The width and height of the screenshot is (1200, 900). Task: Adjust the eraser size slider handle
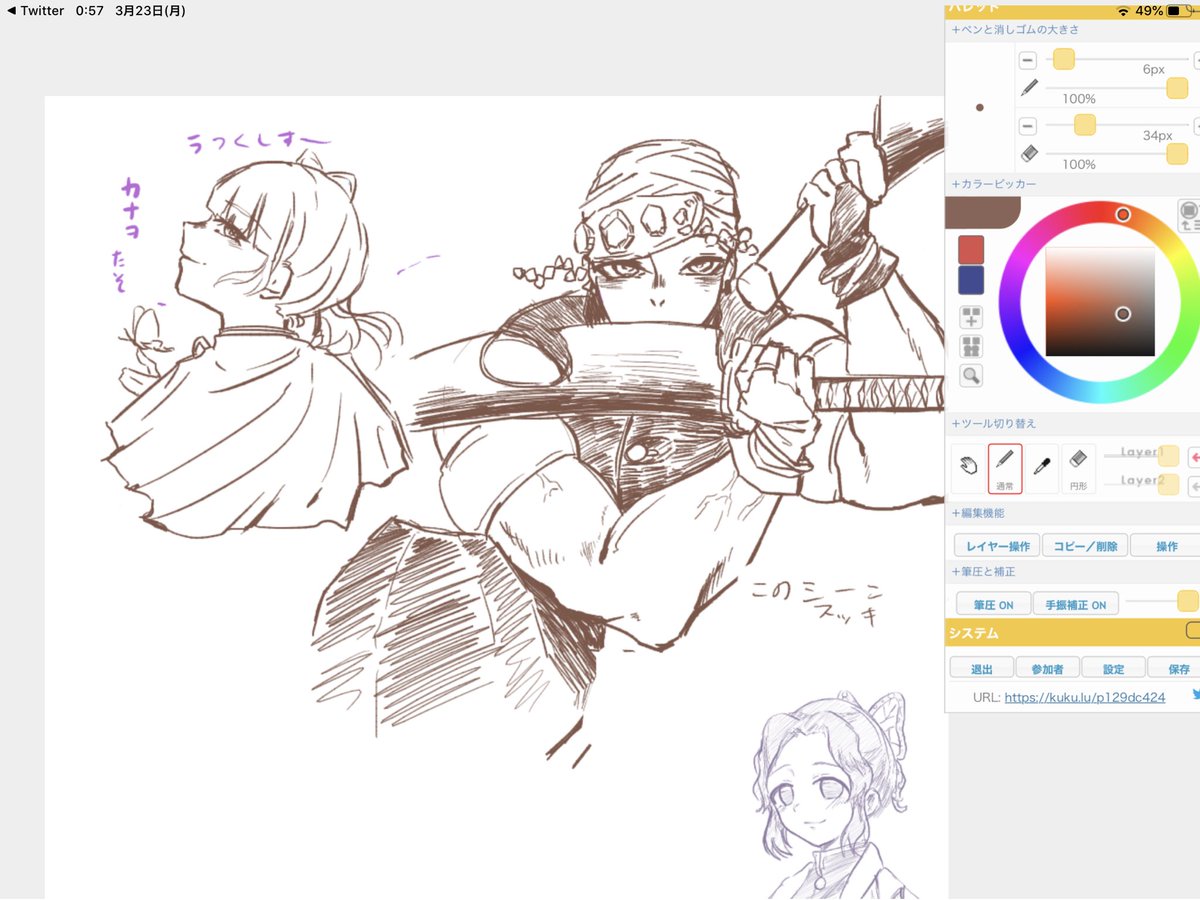click(x=1085, y=125)
